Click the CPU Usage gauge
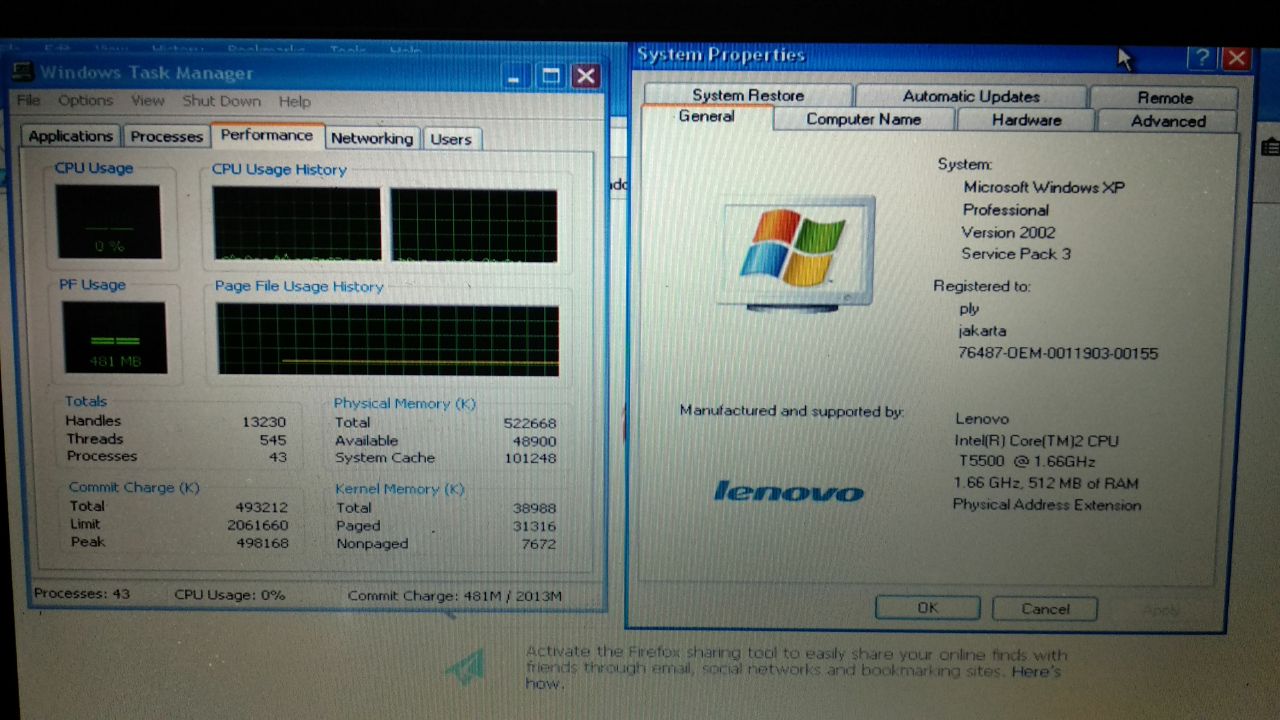1280x720 pixels. click(x=108, y=221)
